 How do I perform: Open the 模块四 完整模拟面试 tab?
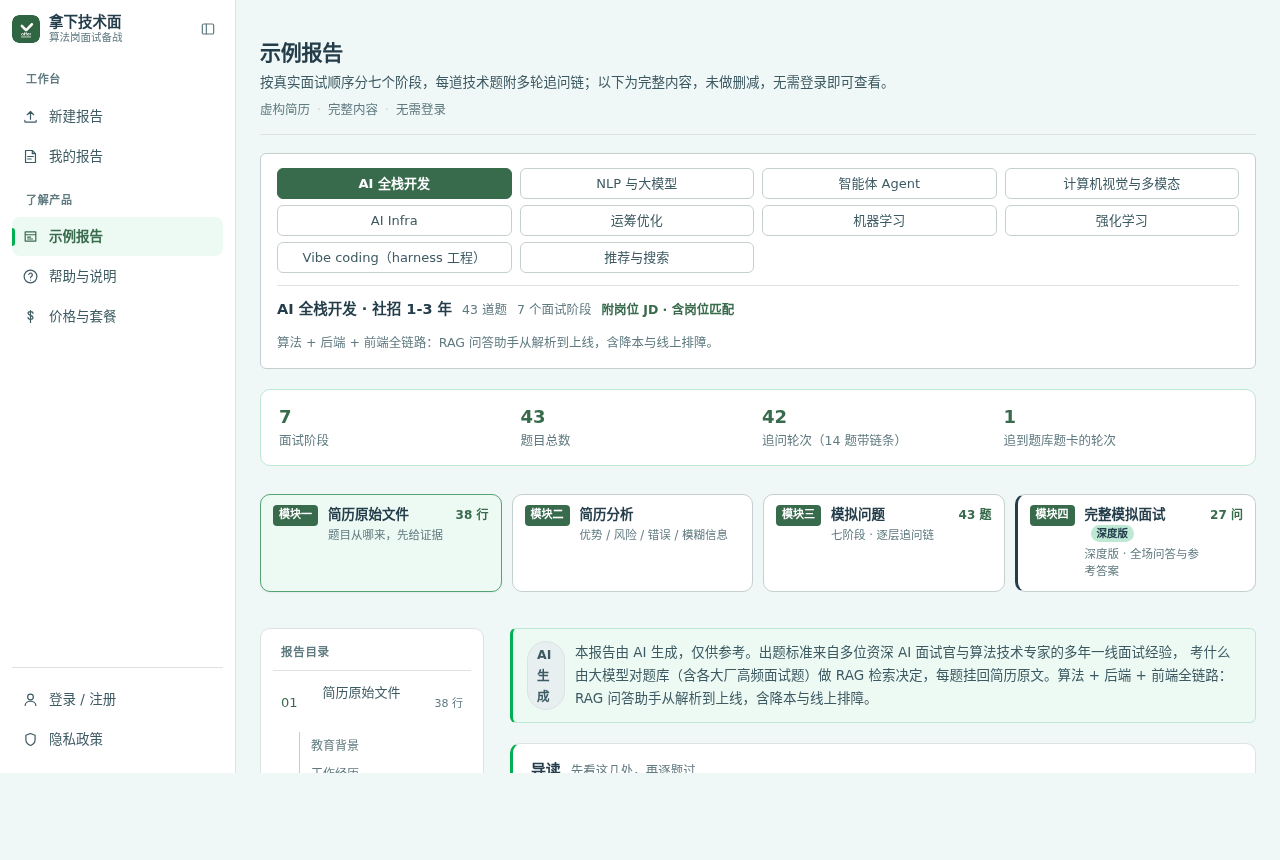pos(1136,543)
